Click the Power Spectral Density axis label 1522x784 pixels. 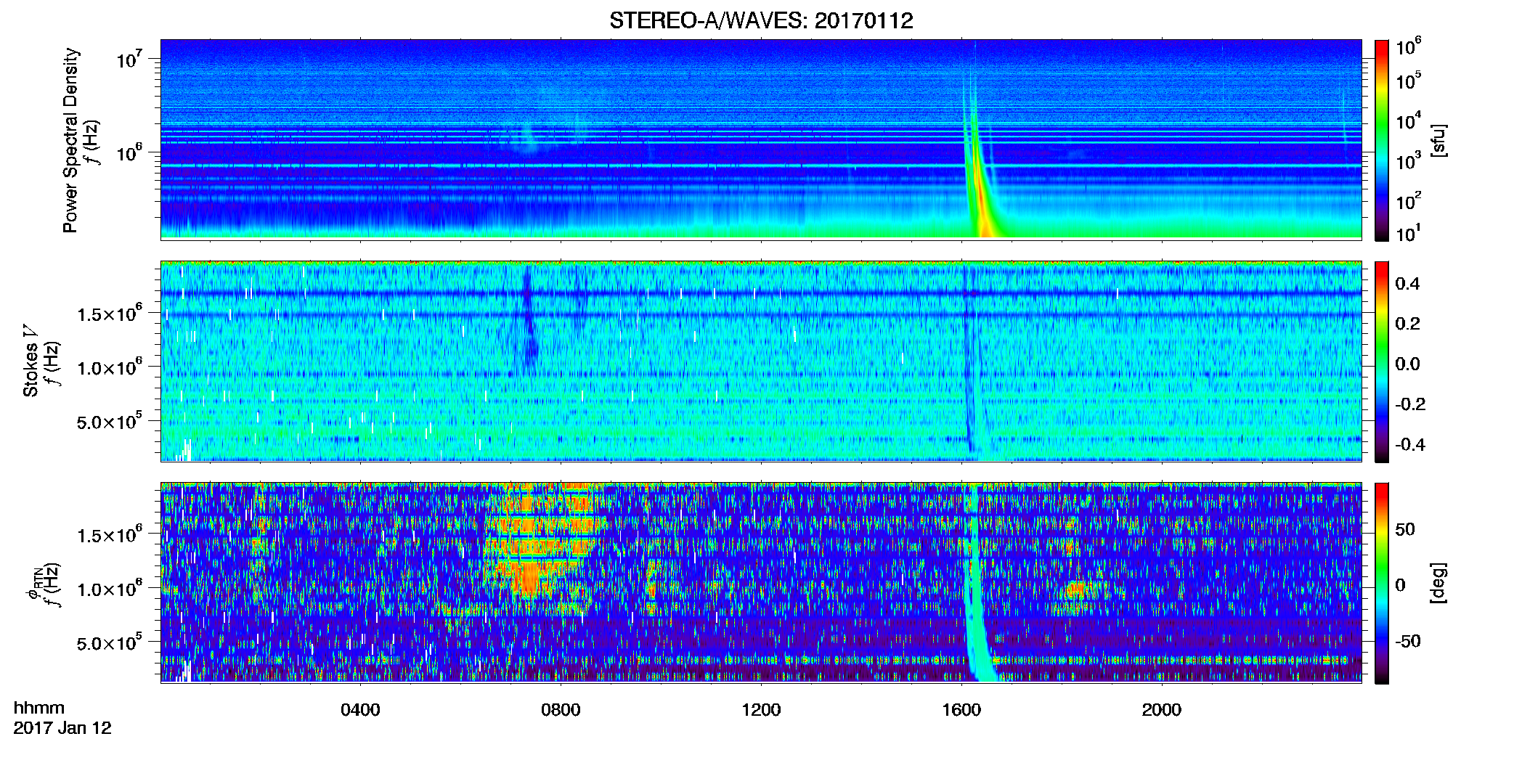[70, 140]
